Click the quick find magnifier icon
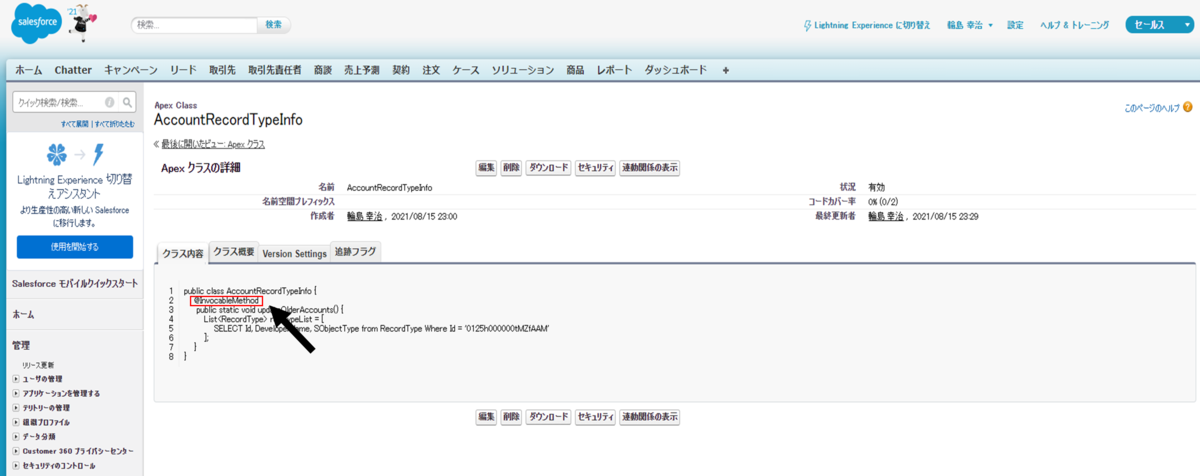 (x=127, y=102)
